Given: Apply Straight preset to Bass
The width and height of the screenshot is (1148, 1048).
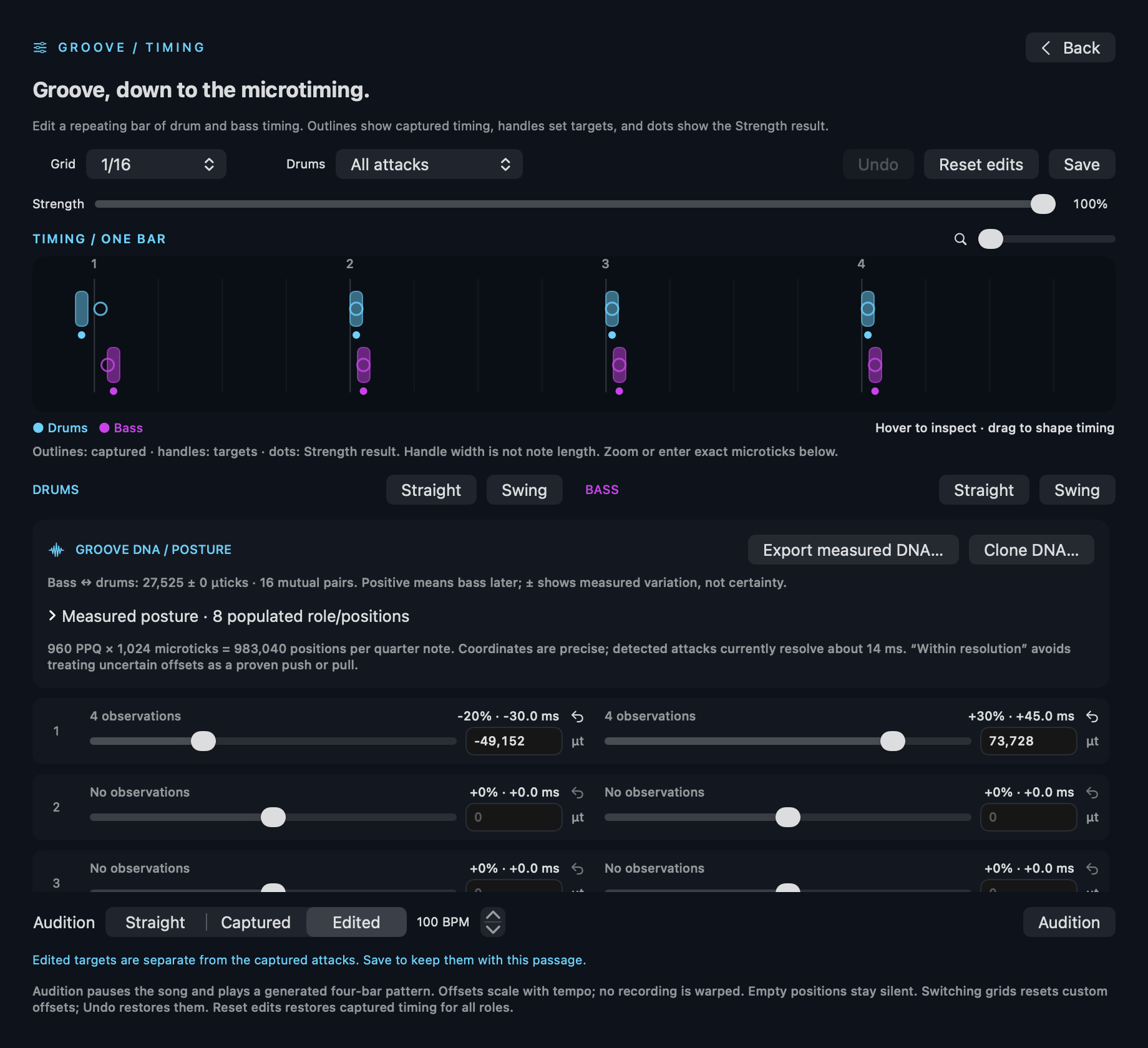Looking at the screenshot, I should (x=984, y=490).
